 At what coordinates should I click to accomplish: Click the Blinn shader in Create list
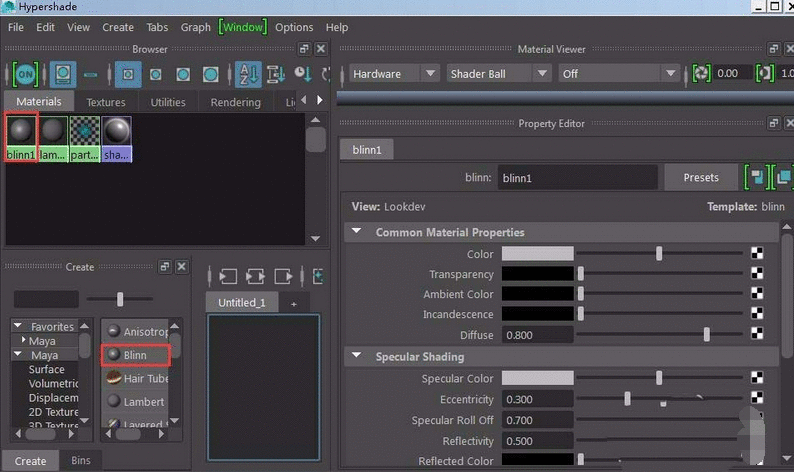click(x=135, y=354)
